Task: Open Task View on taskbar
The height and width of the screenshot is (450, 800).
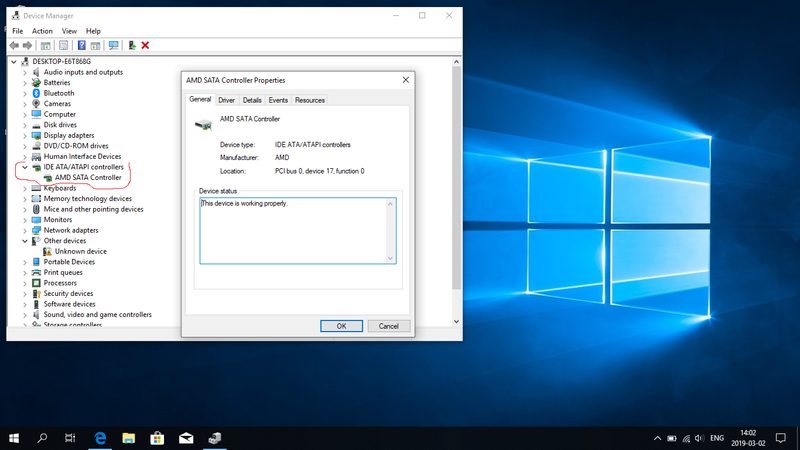Action: (70, 438)
